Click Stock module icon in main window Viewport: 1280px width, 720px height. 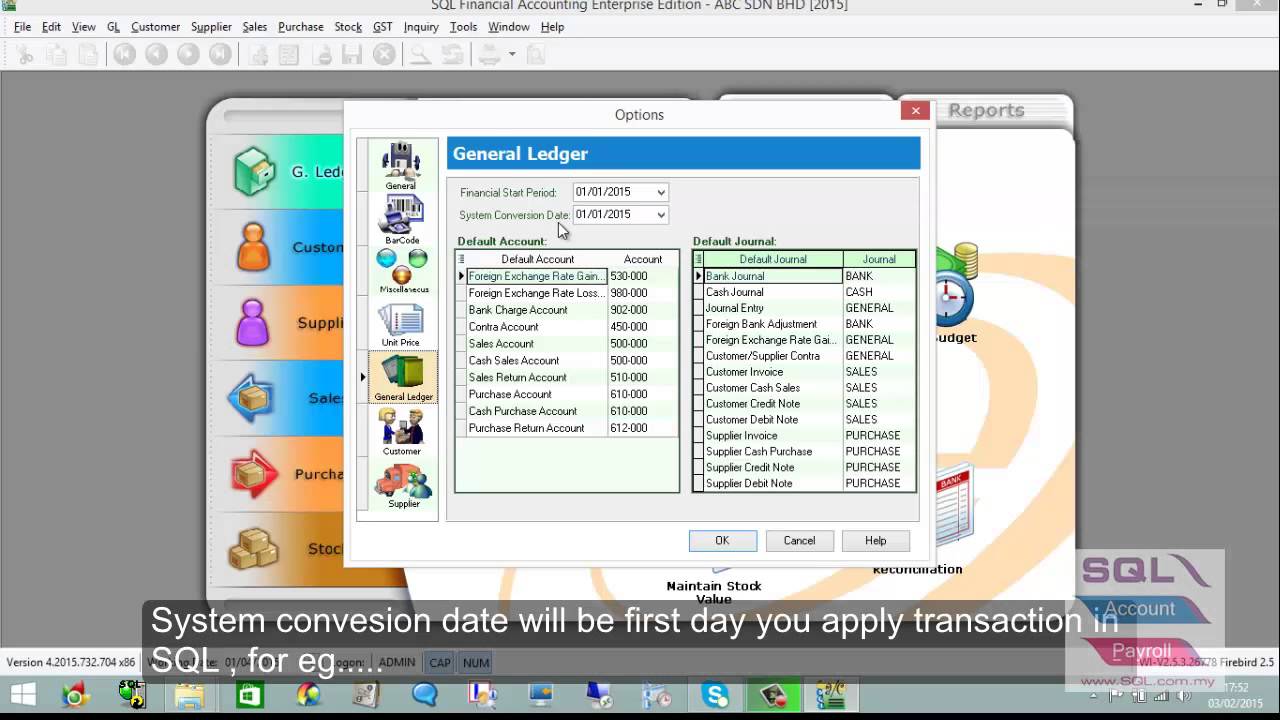253,549
